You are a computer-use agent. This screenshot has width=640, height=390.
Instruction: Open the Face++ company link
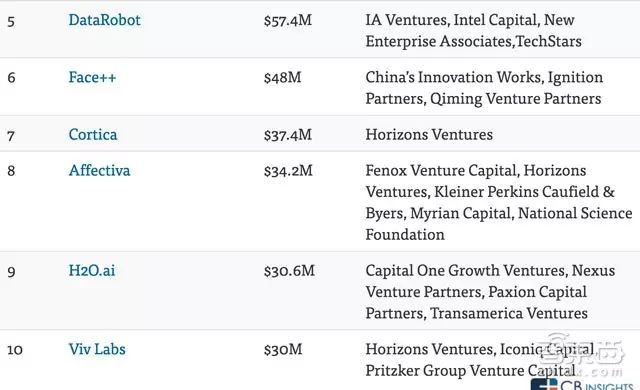92,78
